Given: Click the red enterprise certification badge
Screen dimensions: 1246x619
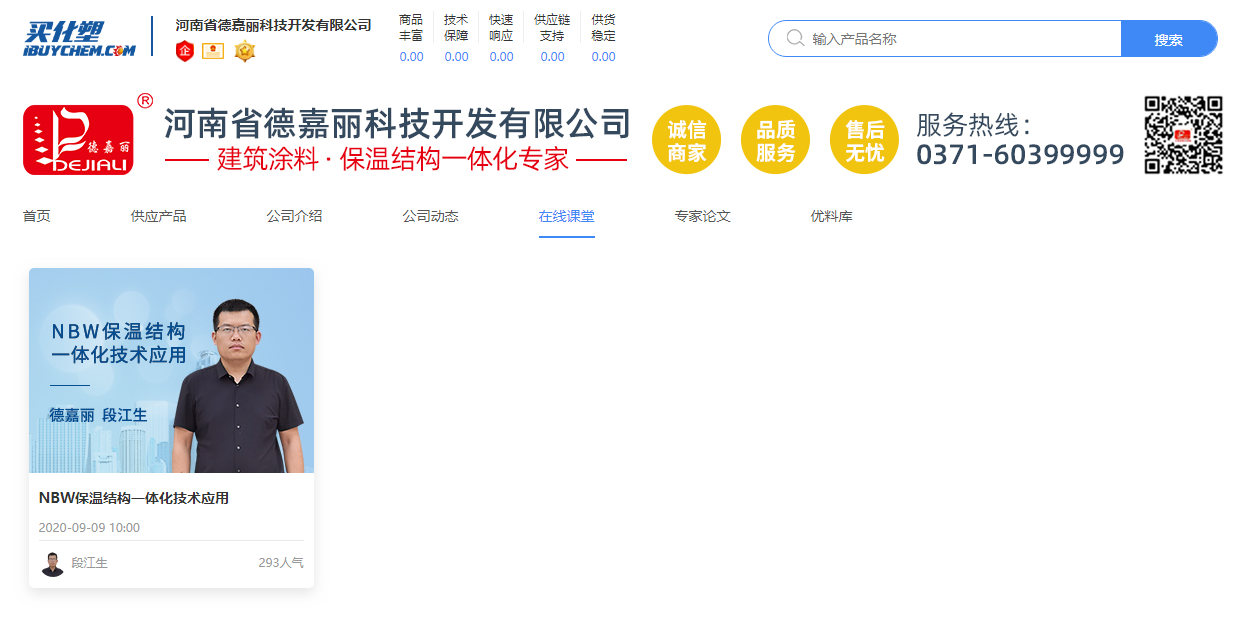Looking at the screenshot, I should point(184,50).
